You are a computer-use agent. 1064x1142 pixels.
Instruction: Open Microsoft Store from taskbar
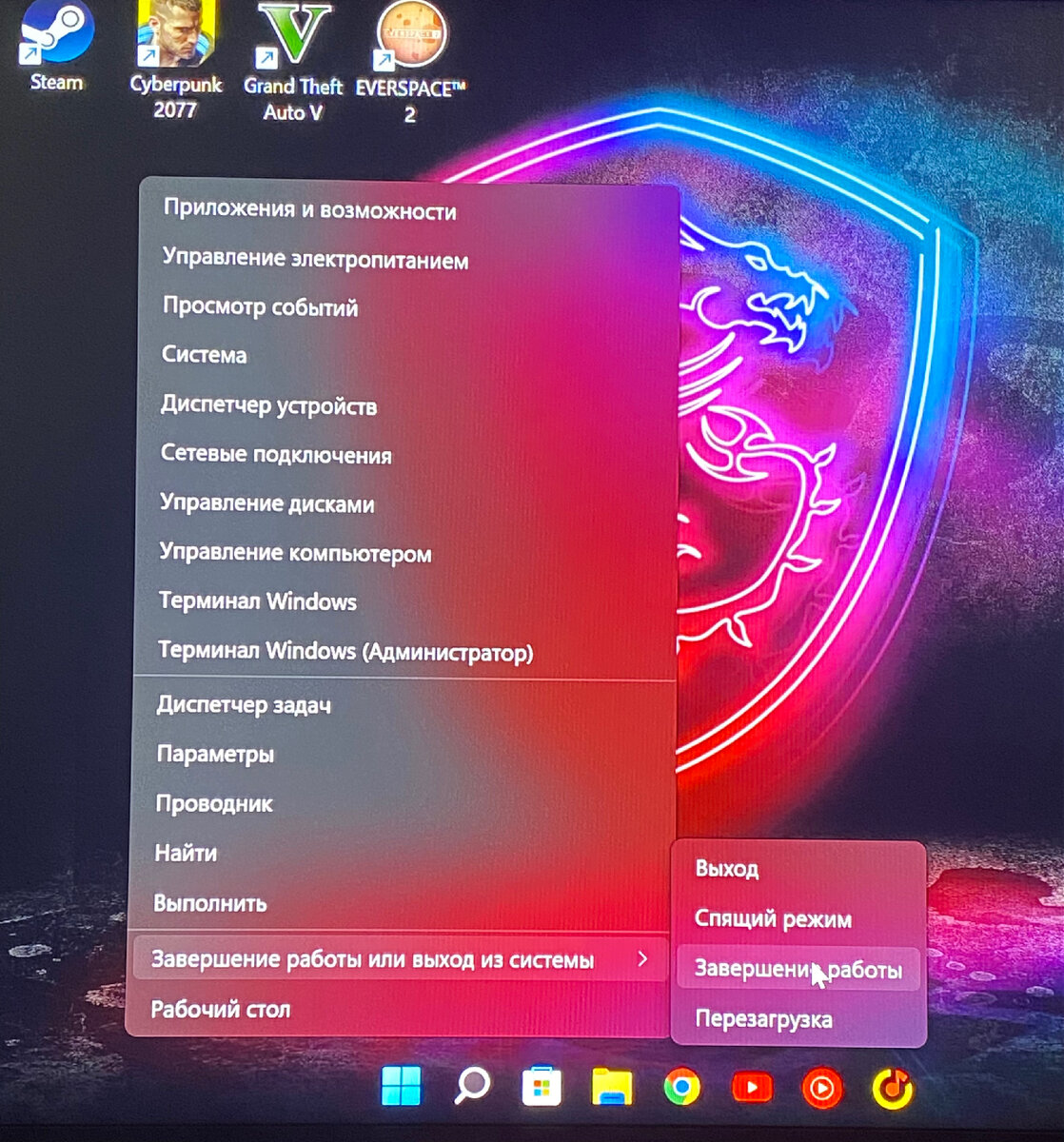pyautogui.click(x=542, y=1087)
